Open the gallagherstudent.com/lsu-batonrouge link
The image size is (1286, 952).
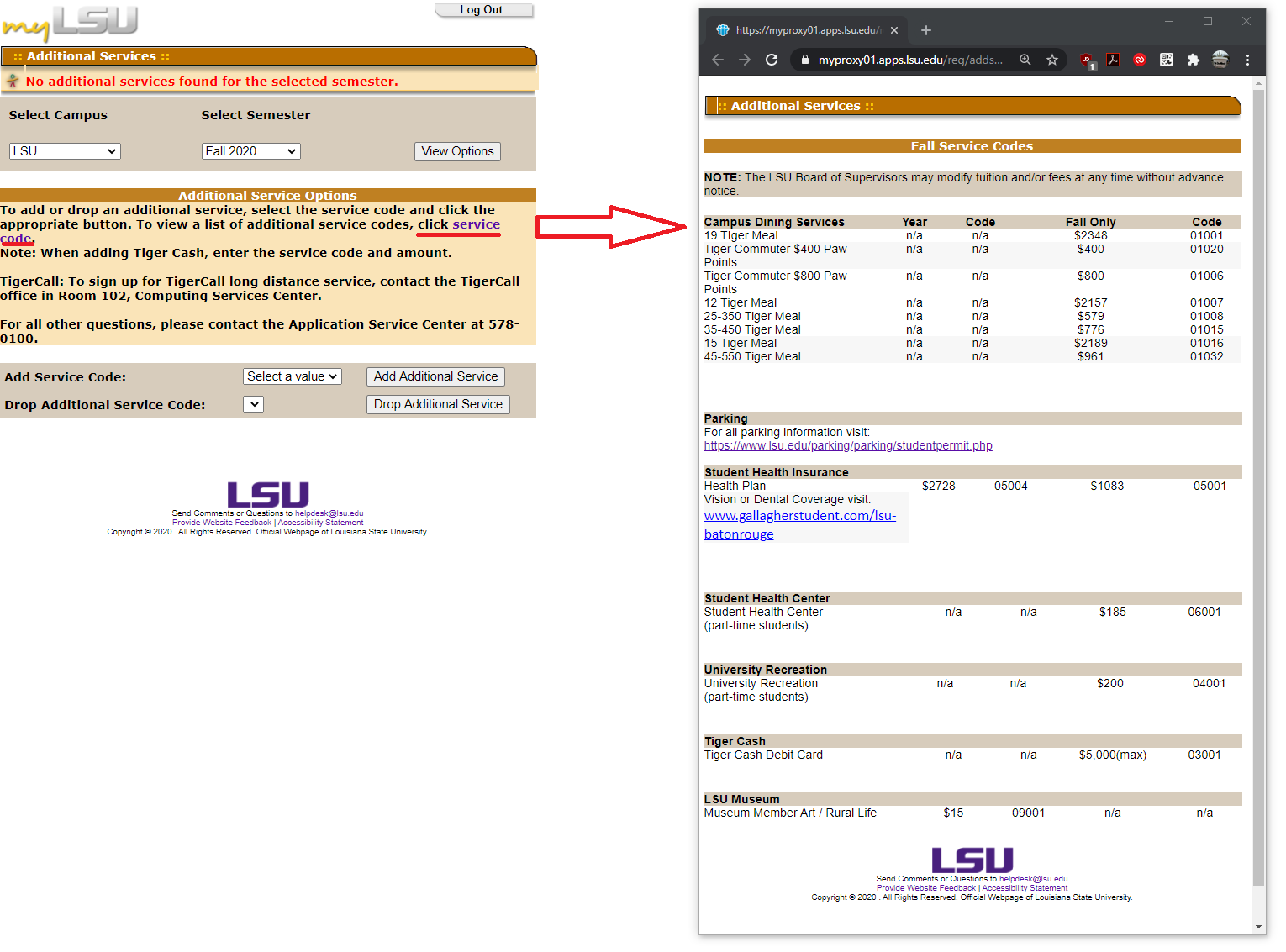coord(799,524)
